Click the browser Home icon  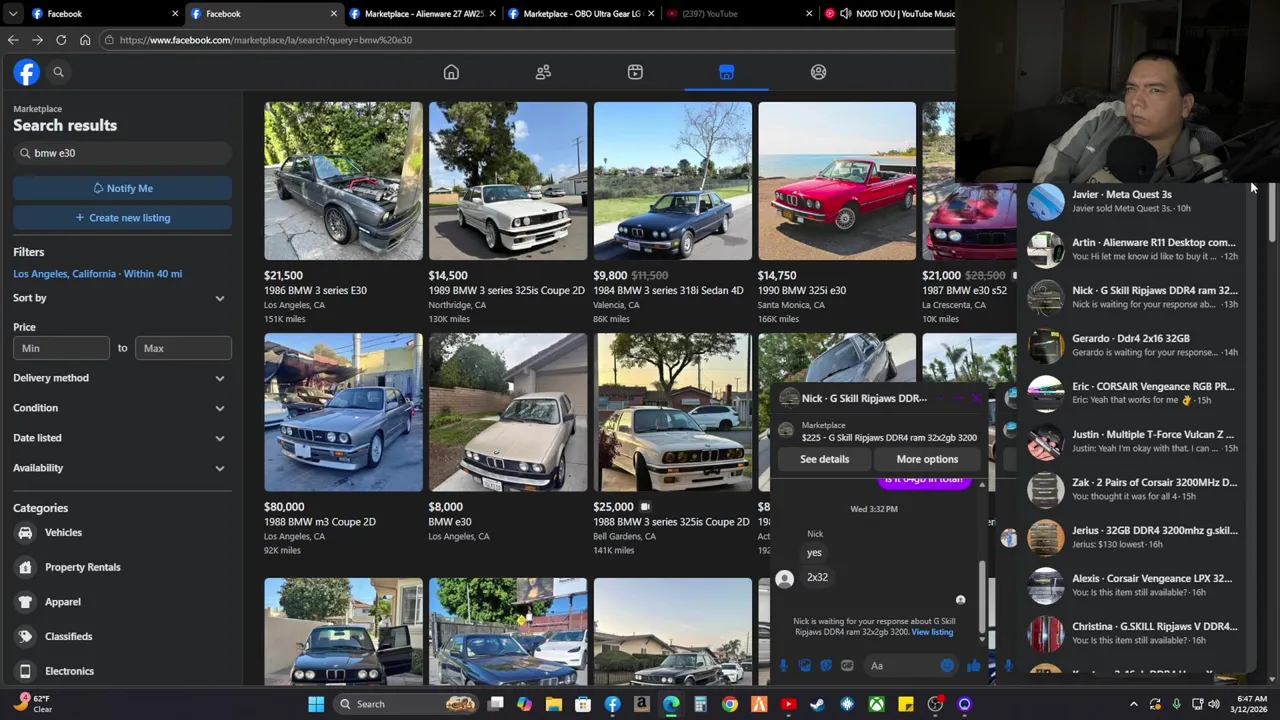85,40
